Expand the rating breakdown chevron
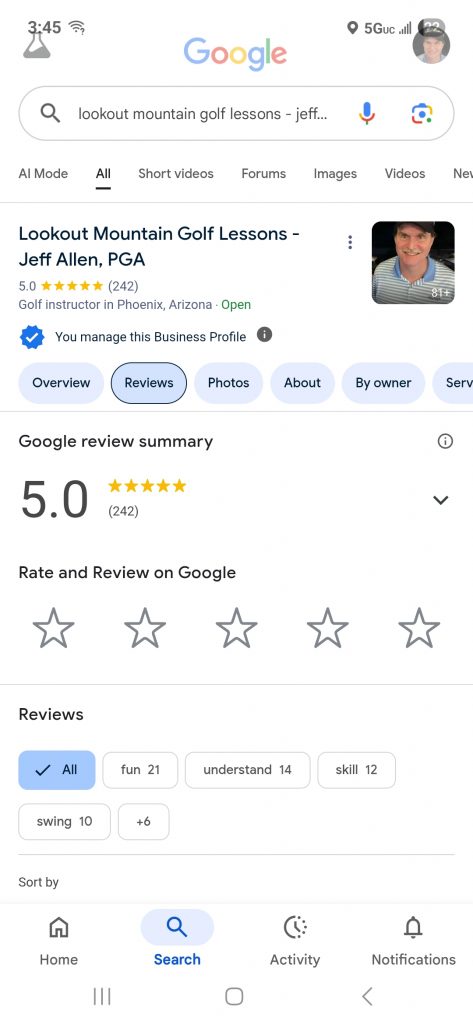Viewport: 473px width, 1024px height. (x=441, y=500)
